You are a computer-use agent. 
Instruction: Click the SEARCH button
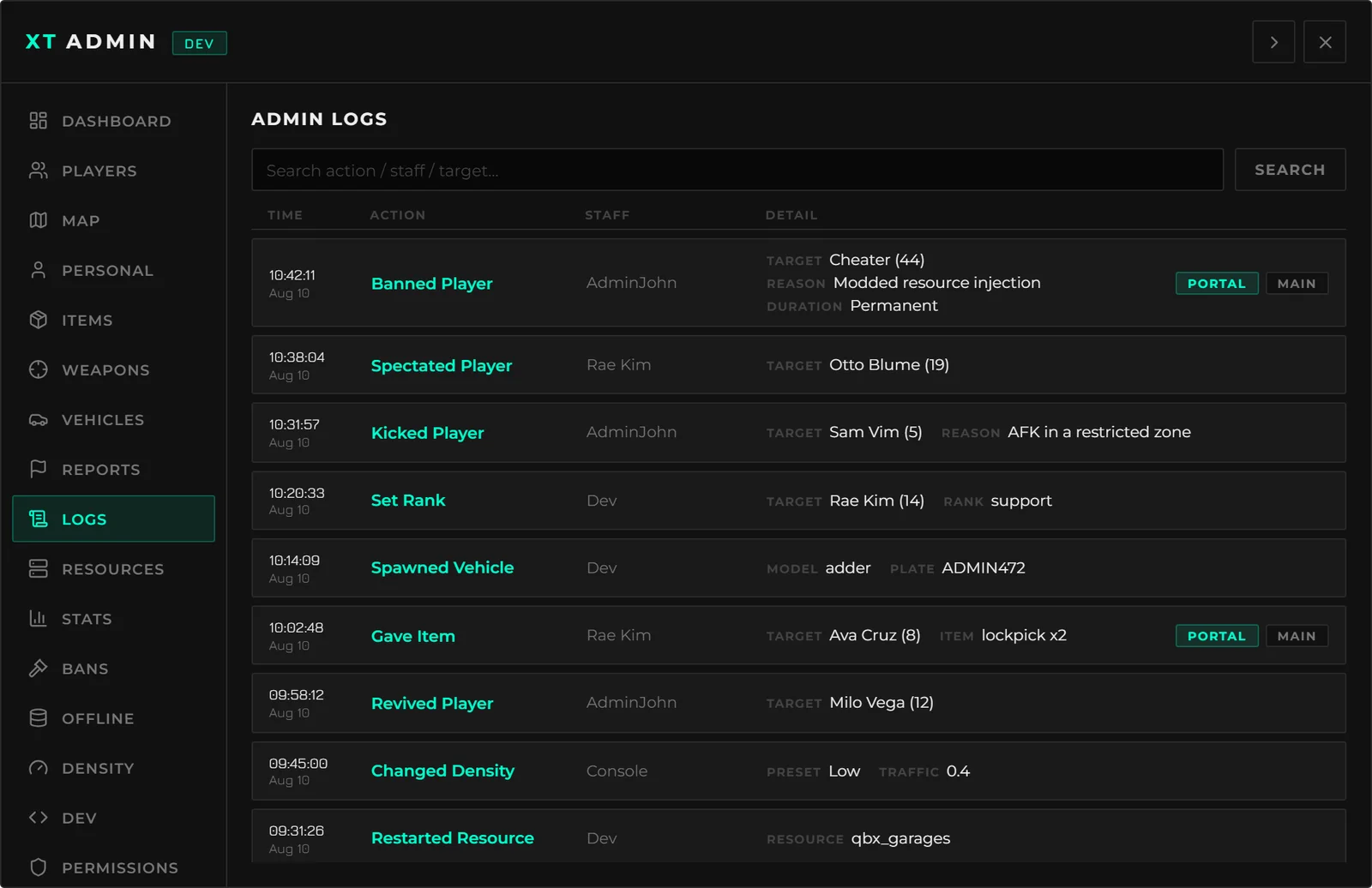(x=1290, y=170)
